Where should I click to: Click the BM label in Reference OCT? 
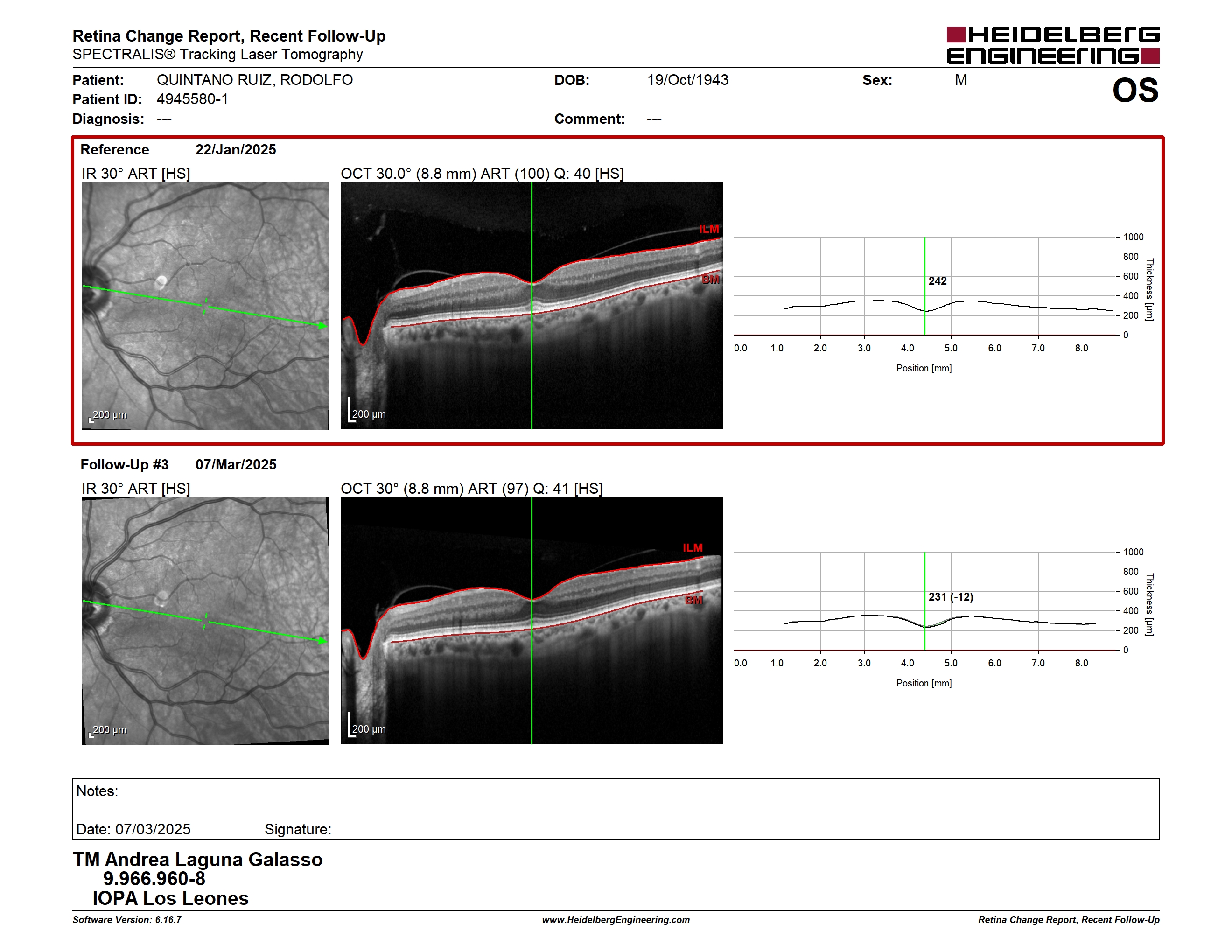click(710, 279)
